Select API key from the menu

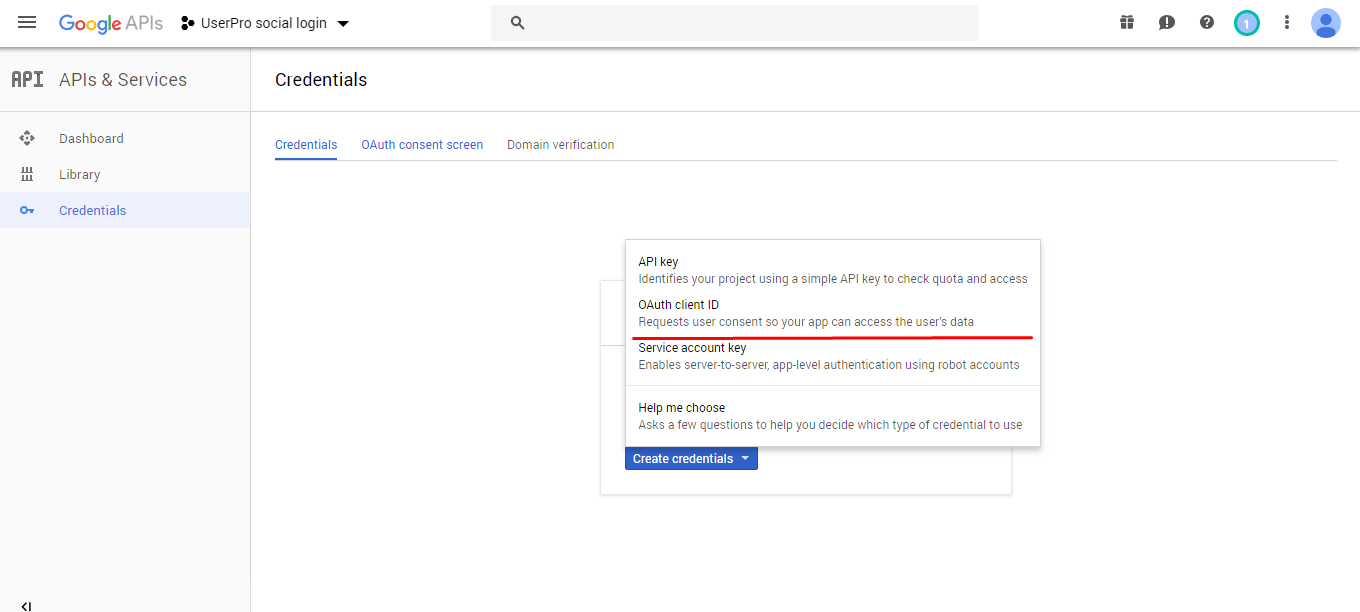(832, 270)
